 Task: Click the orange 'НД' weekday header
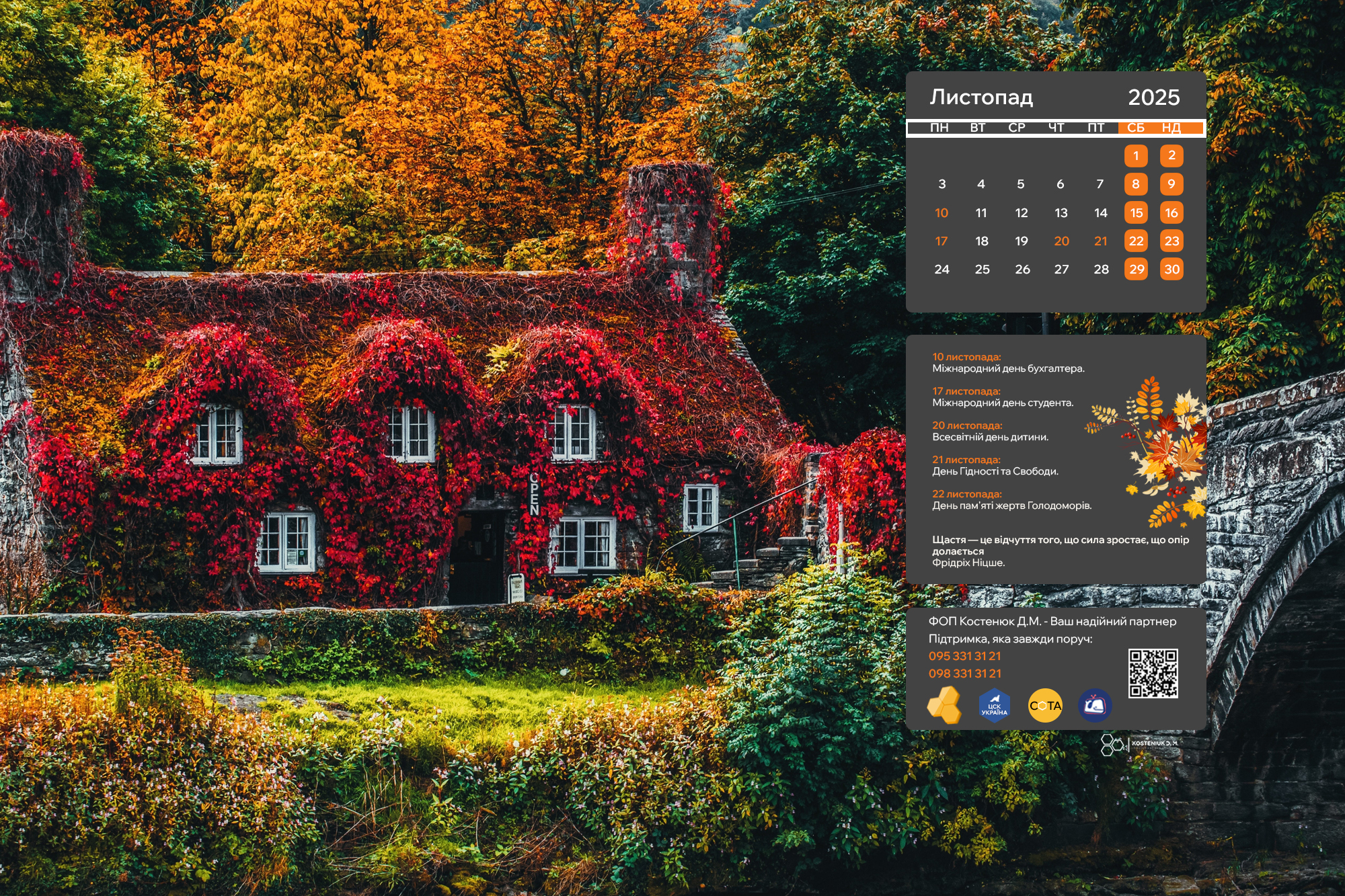point(1171,128)
